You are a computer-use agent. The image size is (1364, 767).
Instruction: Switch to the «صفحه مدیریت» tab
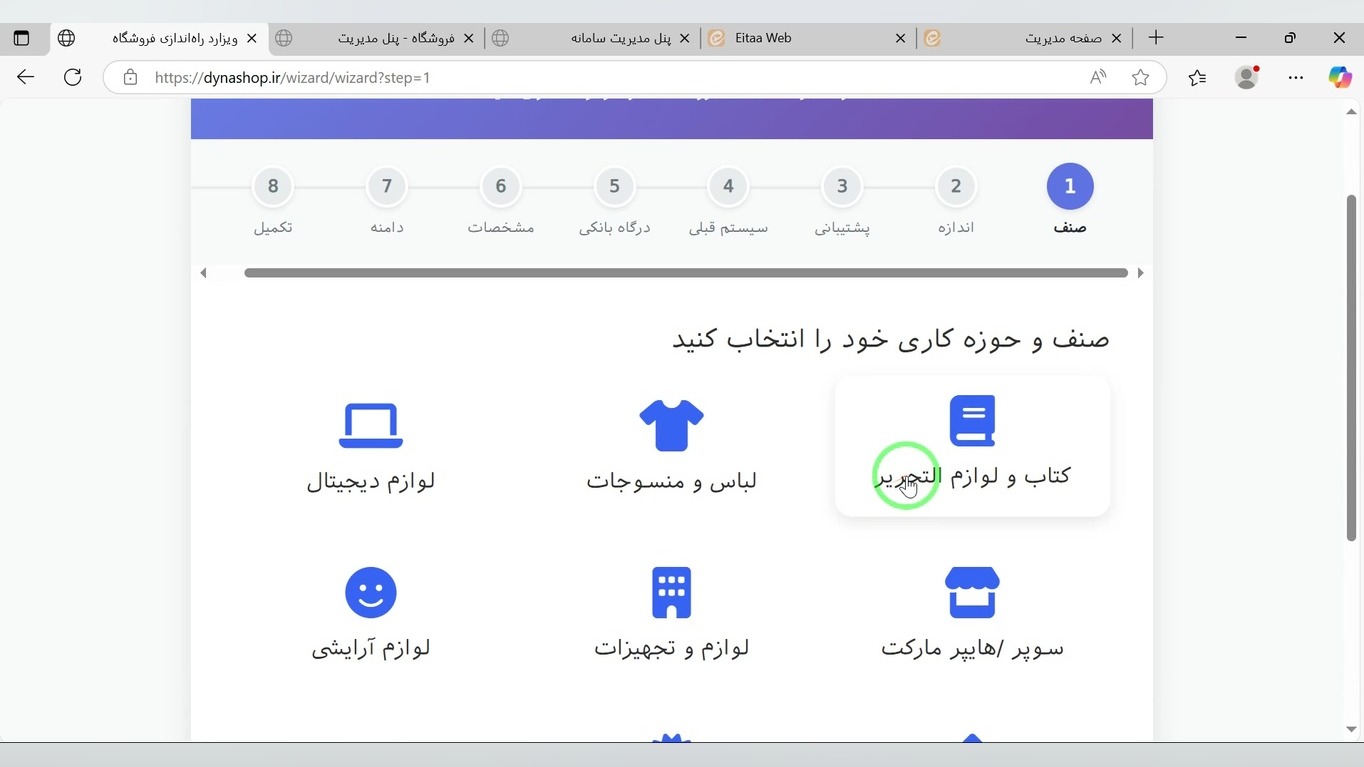[1025, 38]
